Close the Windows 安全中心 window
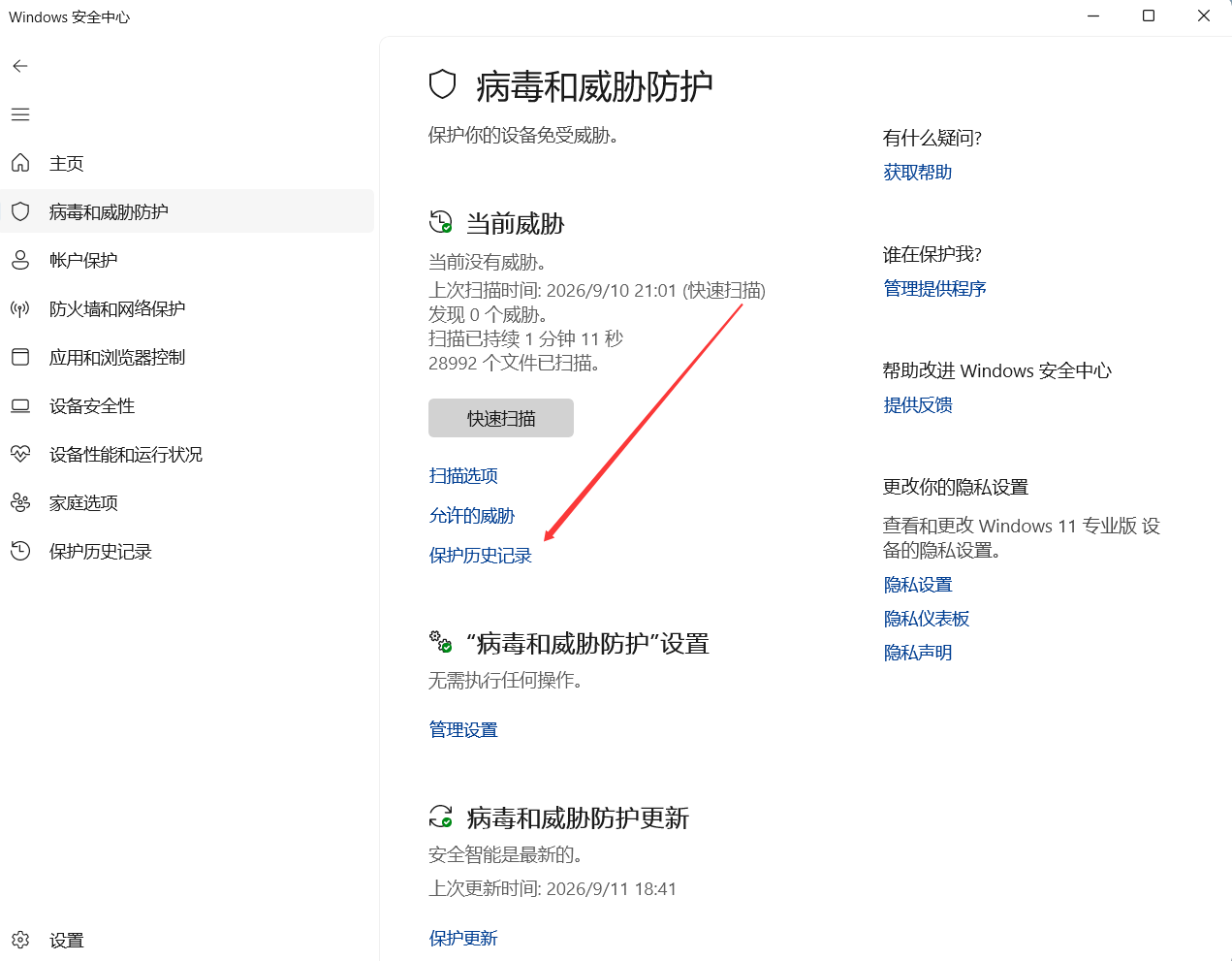Image resolution: width=1232 pixels, height=961 pixels. click(x=1204, y=16)
